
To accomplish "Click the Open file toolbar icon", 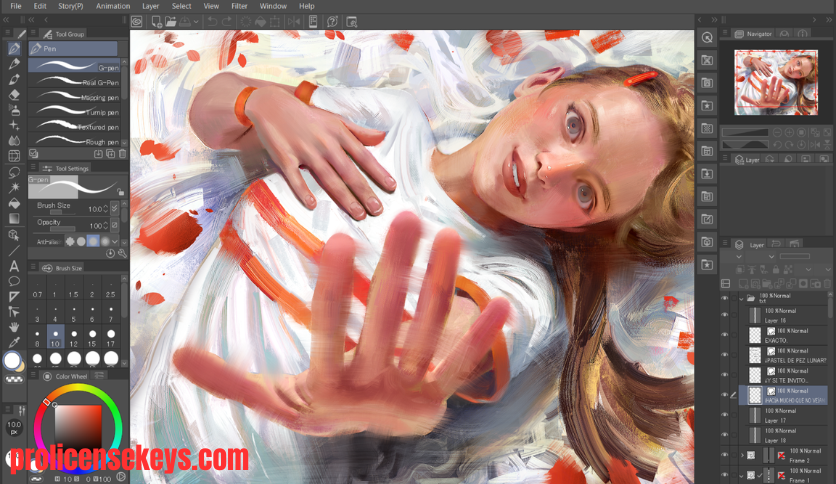I will point(171,21).
